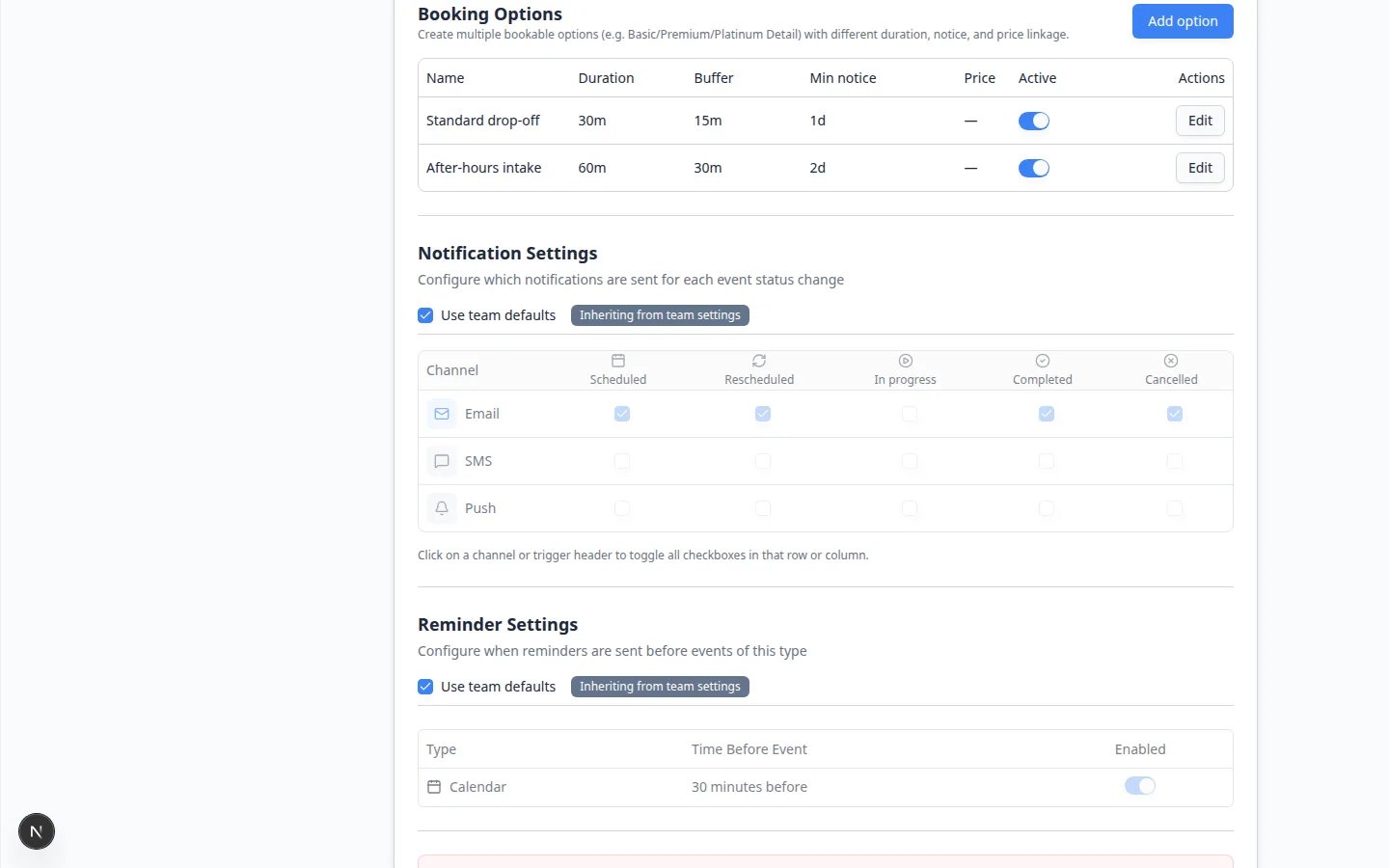
Task: Check Push Completed notification checkbox
Action: pos(1047,508)
